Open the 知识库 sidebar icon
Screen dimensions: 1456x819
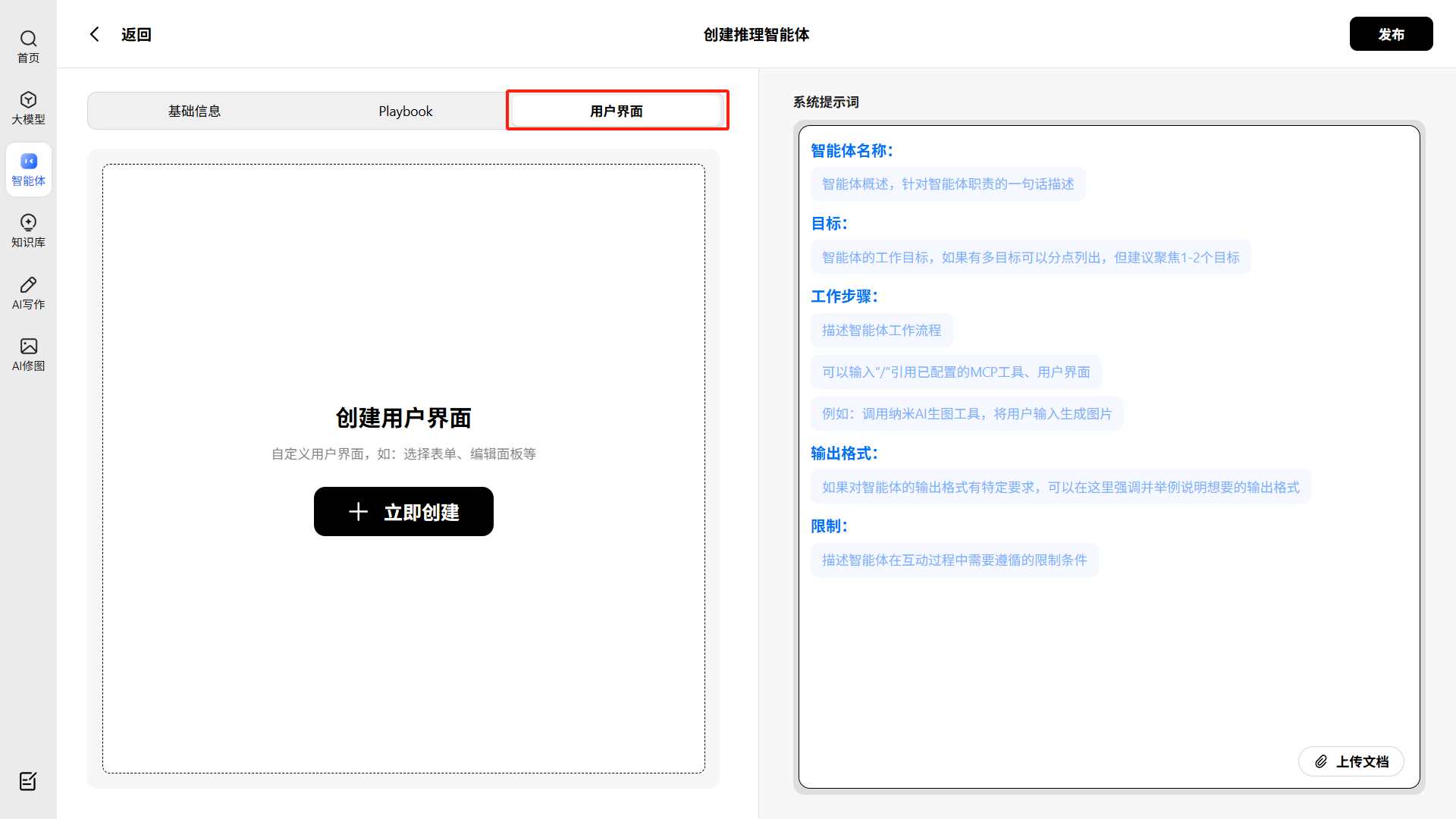(28, 223)
